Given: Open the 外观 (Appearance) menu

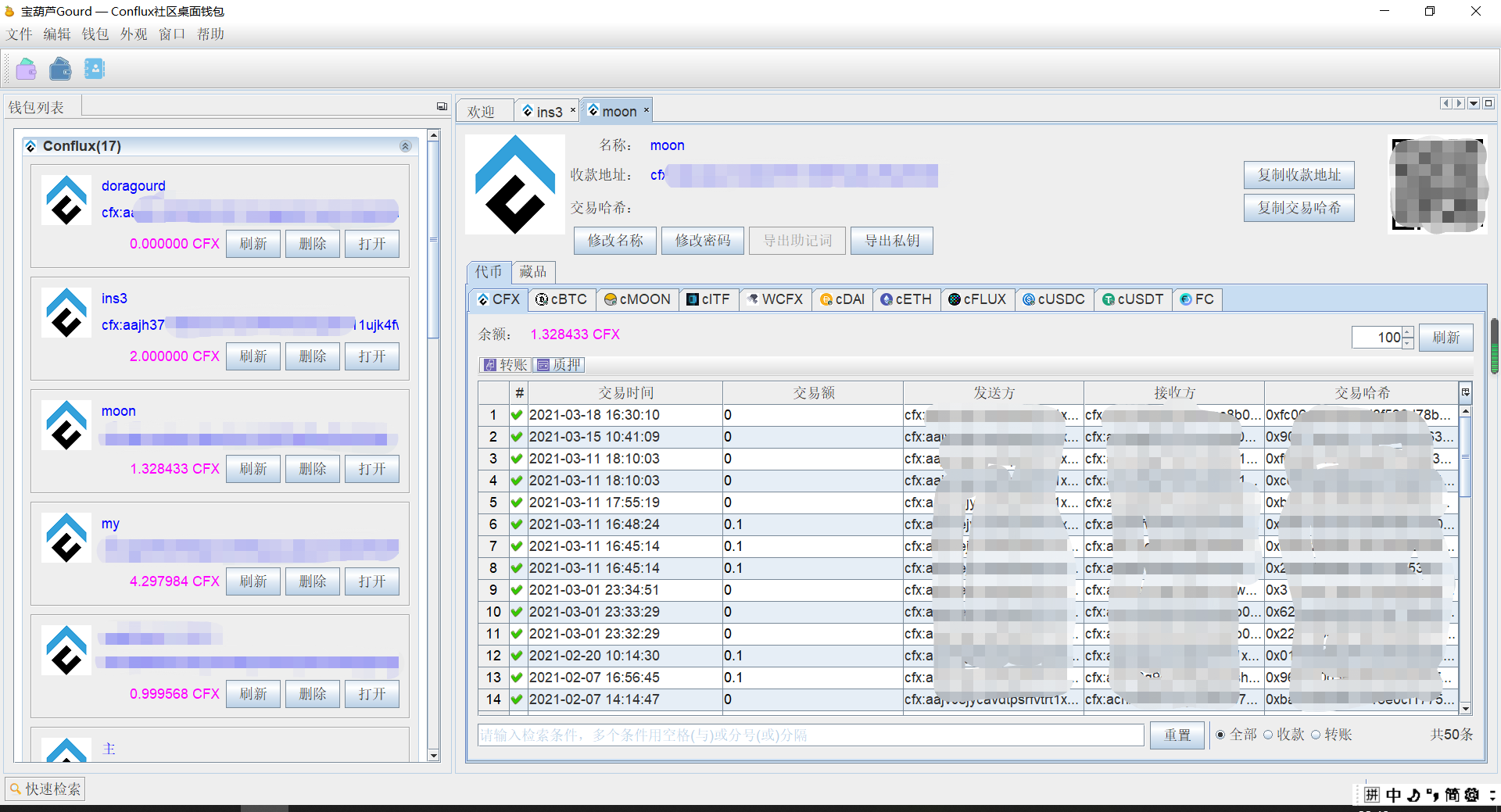Looking at the screenshot, I should [x=134, y=34].
